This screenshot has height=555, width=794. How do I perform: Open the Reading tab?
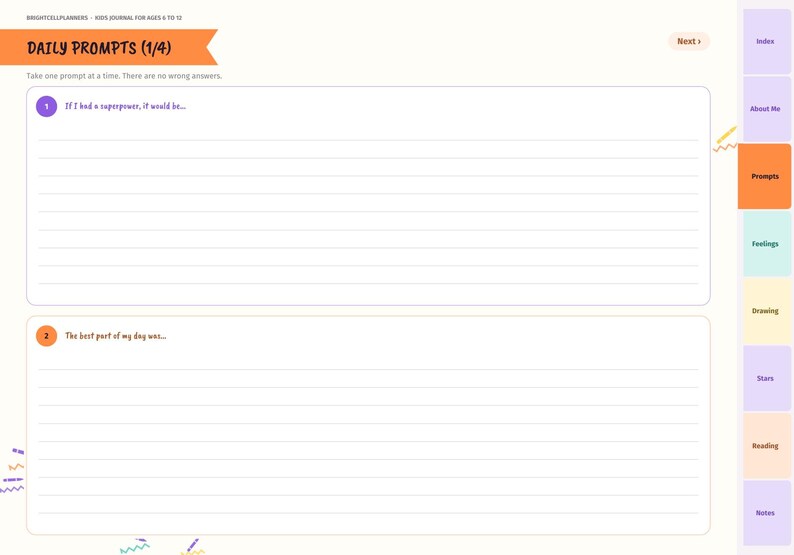767,446
